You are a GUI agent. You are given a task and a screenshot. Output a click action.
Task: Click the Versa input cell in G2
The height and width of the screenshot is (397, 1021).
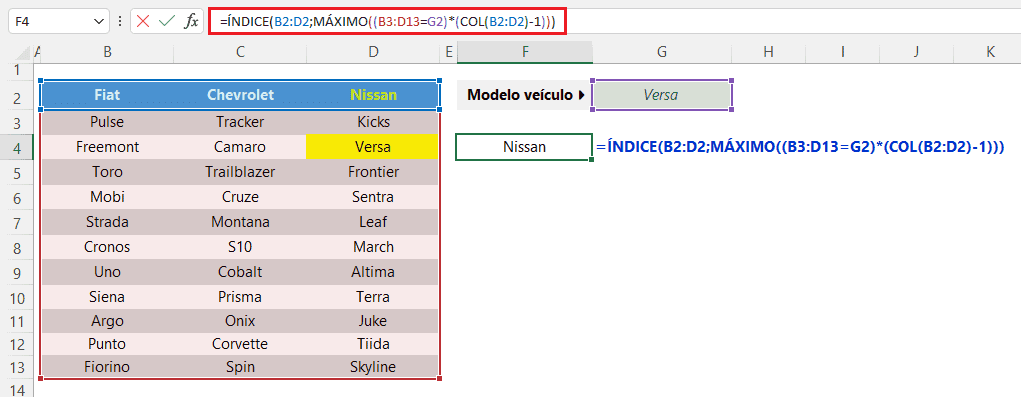(662, 95)
